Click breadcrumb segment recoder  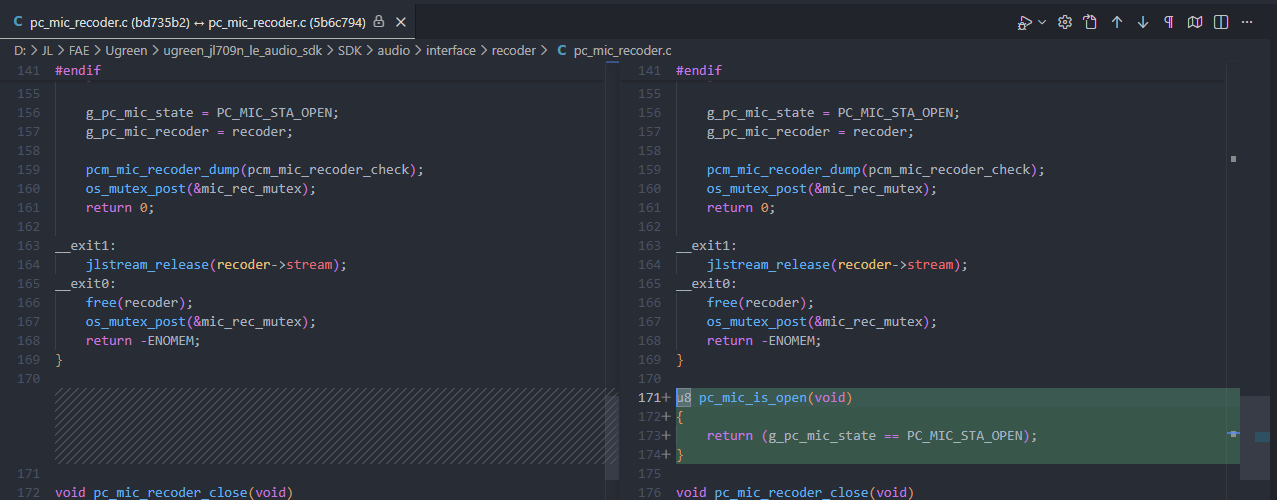coord(514,50)
